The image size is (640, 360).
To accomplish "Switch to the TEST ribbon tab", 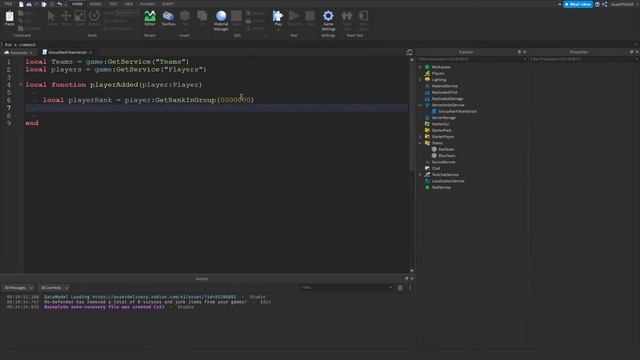I will click(113, 4).
